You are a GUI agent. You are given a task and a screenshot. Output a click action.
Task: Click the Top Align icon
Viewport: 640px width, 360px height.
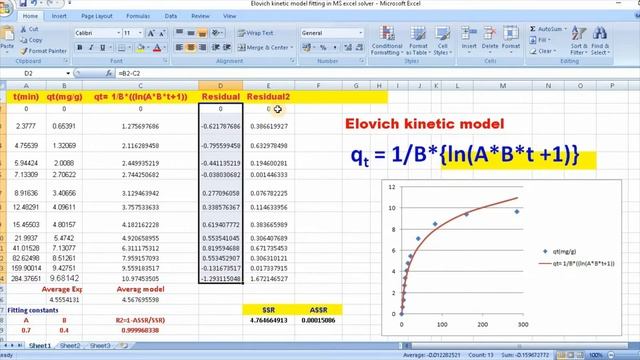tap(179, 33)
